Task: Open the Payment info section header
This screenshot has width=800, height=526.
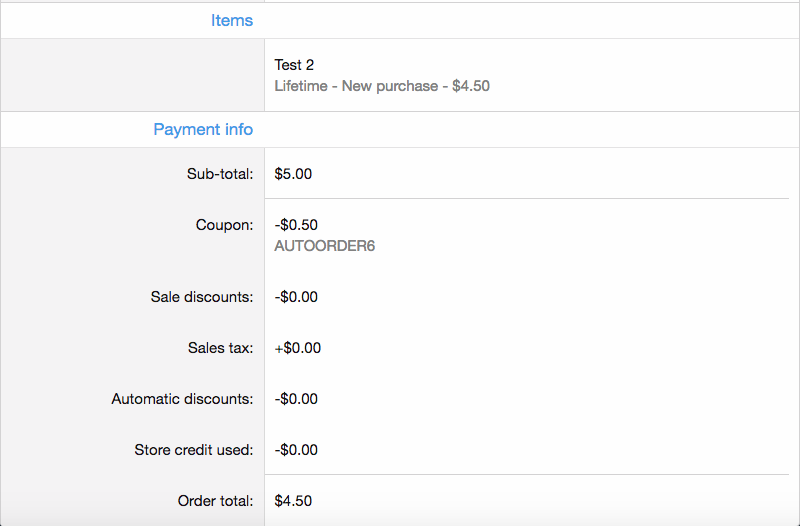Action: pyautogui.click(x=203, y=129)
